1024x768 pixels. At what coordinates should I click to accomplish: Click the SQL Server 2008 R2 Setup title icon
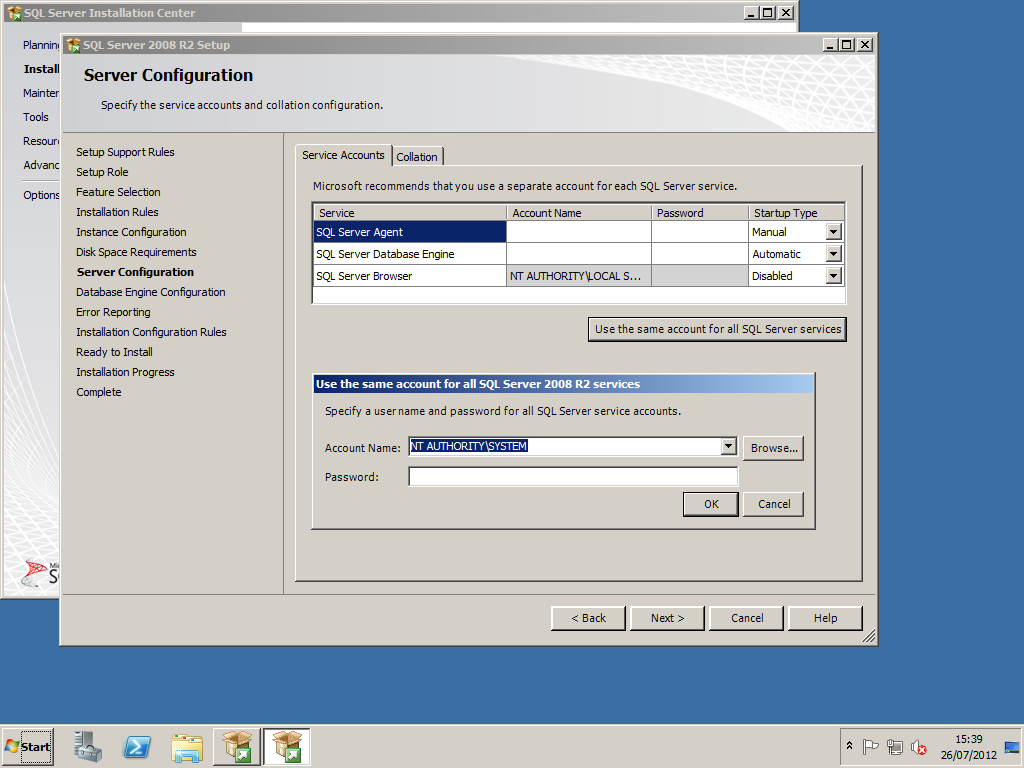click(73, 45)
